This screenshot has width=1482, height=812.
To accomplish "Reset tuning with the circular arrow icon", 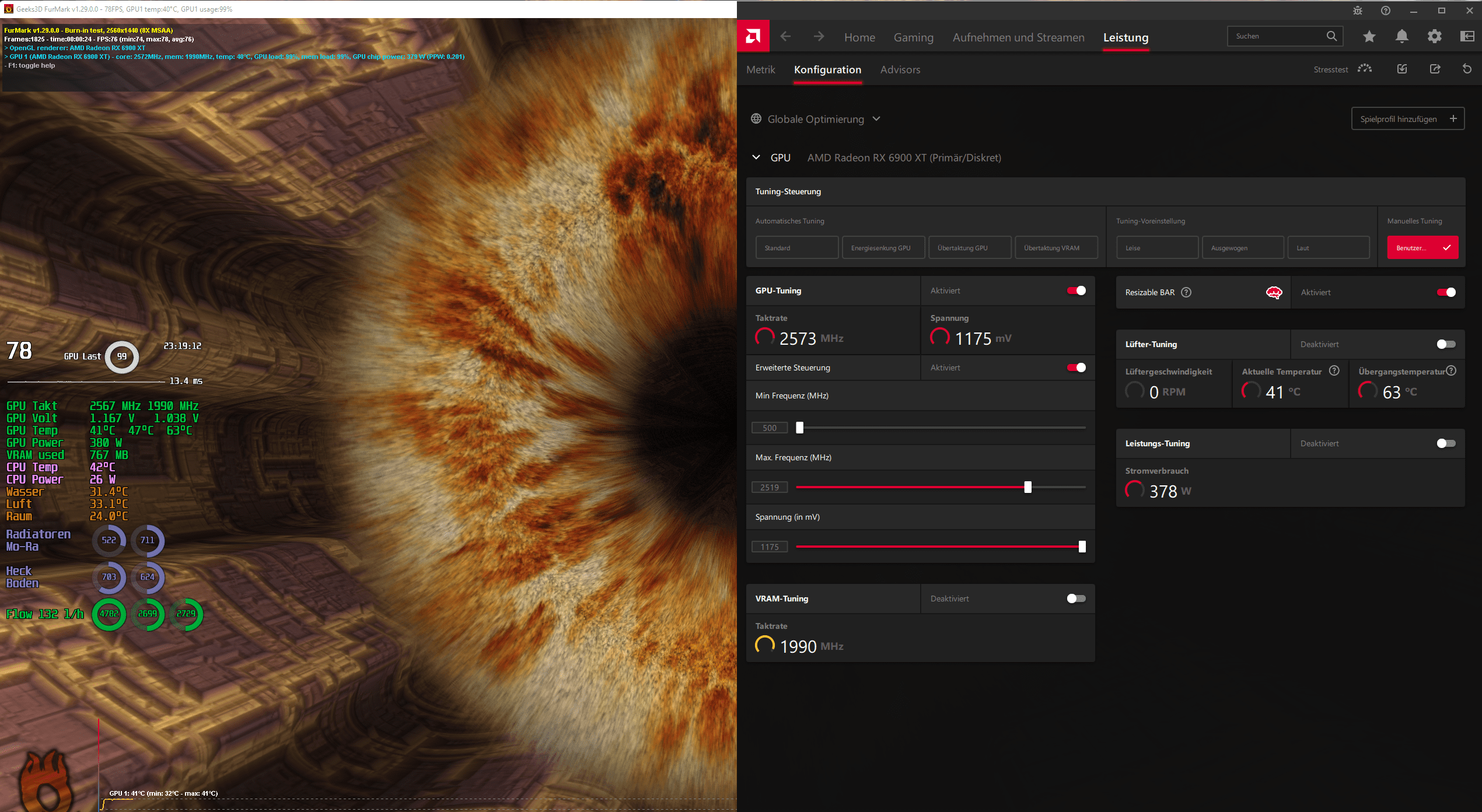I will 1467,69.
